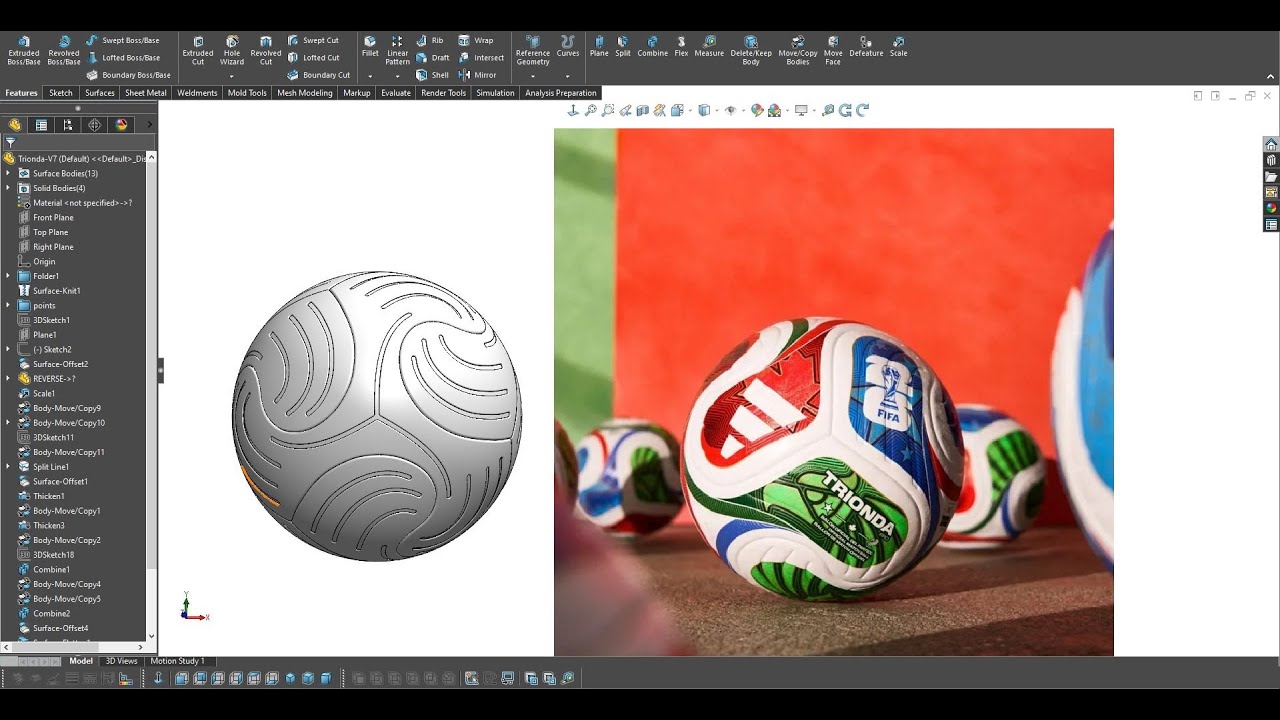Expand the Solid Bodies(4) folder

[x=8, y=188]
